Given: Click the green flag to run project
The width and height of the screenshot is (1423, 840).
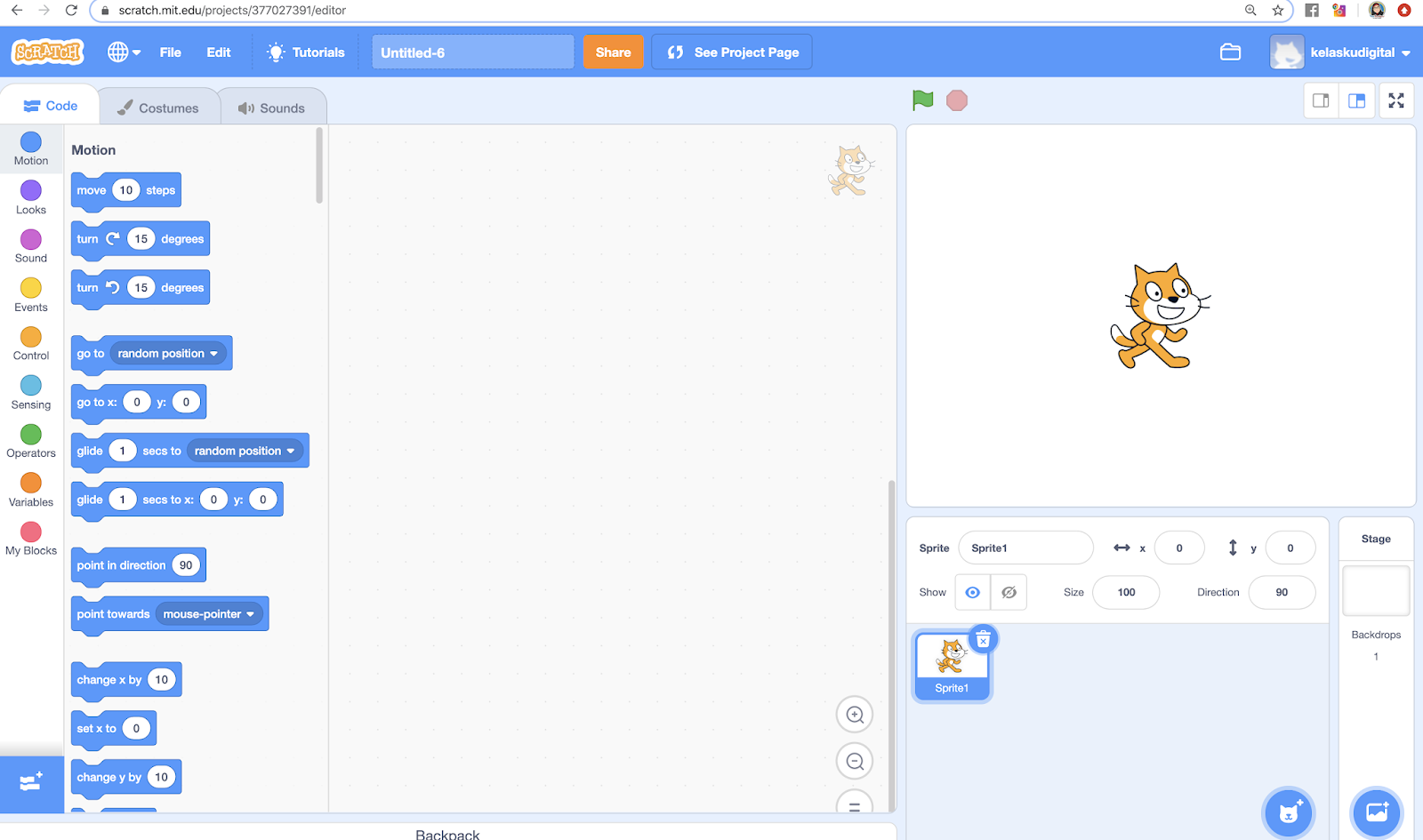Looking at the screenshot, I should click(923, 100).
